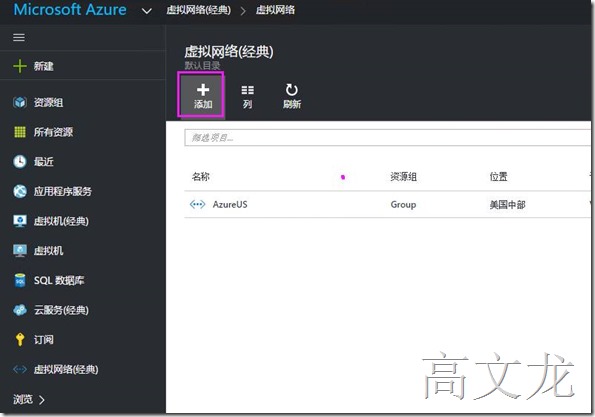595x417 pixels.
Task: Expand 浏览 chevron in sidebar
Action: click(x=42, y=400)
